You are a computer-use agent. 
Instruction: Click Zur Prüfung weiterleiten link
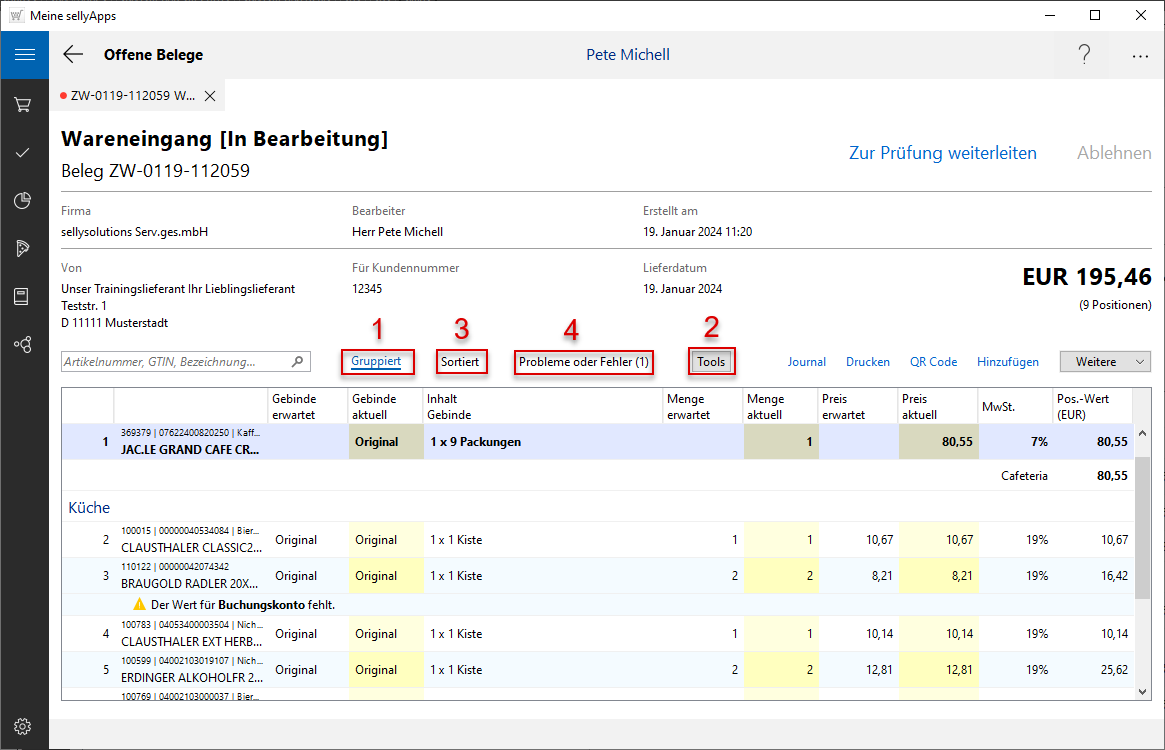942,153
